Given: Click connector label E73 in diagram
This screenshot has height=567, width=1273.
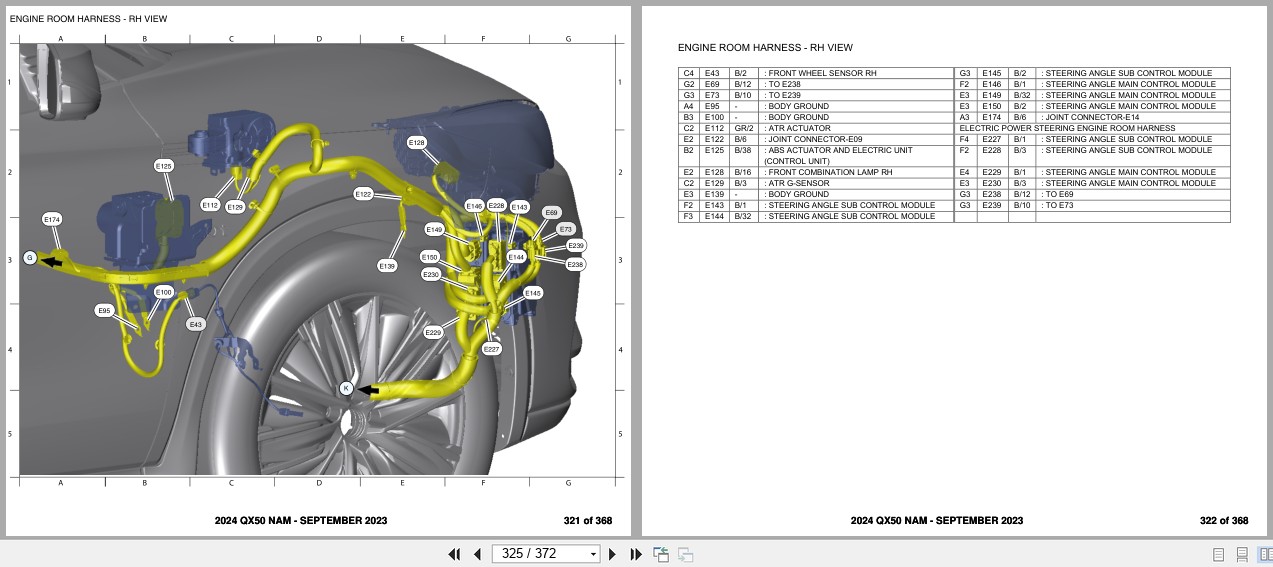Looking at the screenshot, I should point(566,229).
